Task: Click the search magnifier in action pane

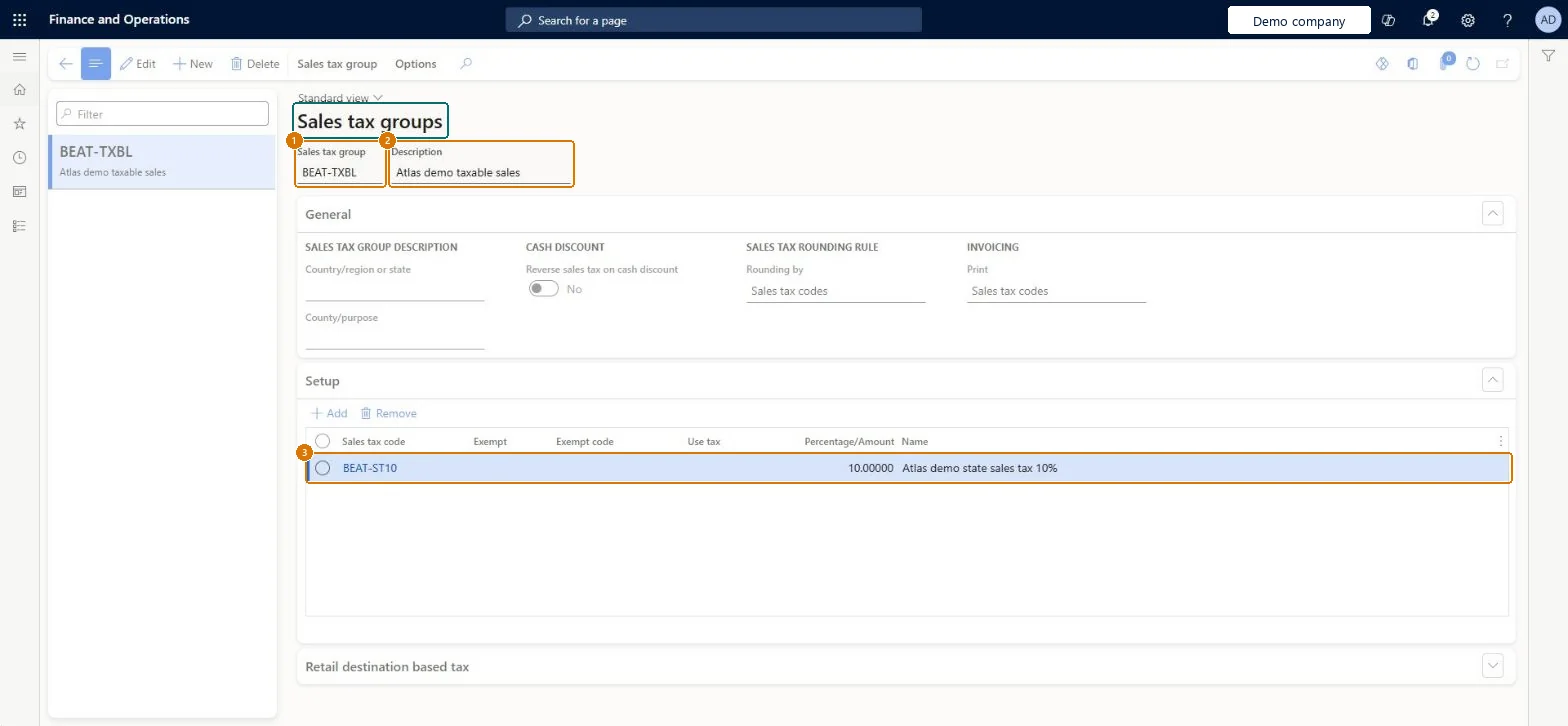Action: 466,64
